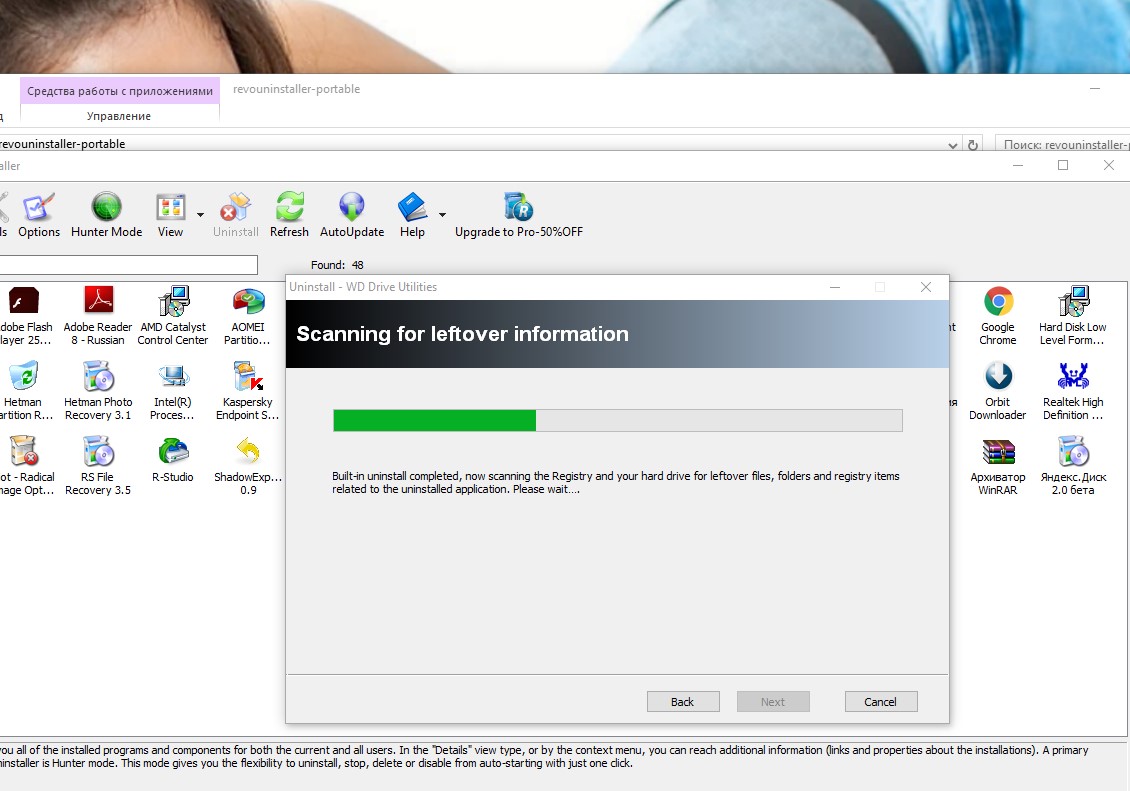This screenshot has height=791, width=1130.
Task: Select Hetman Photo Recovery 3.1
Action: 98,390
